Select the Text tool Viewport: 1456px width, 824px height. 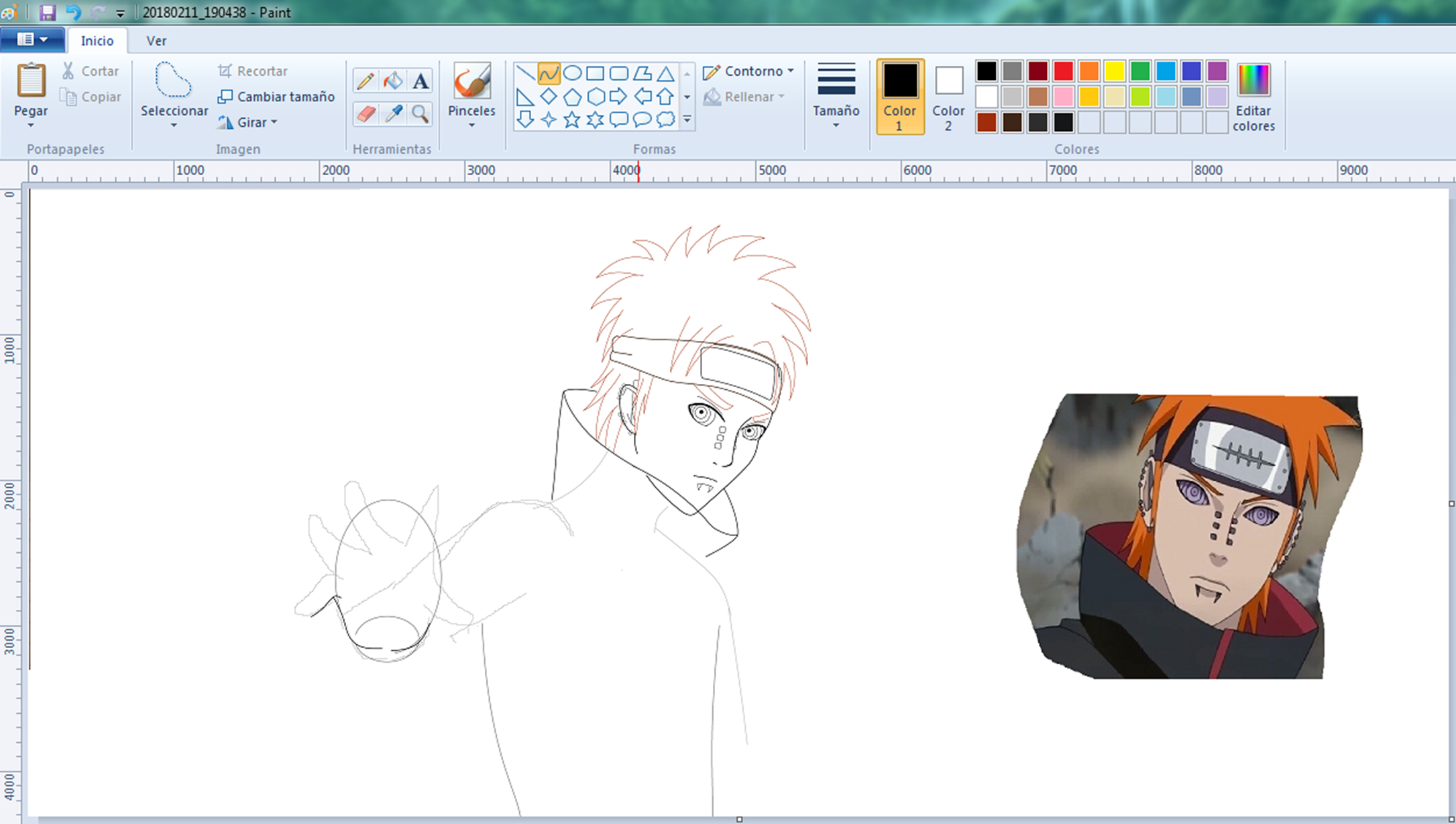pos(421,81)
